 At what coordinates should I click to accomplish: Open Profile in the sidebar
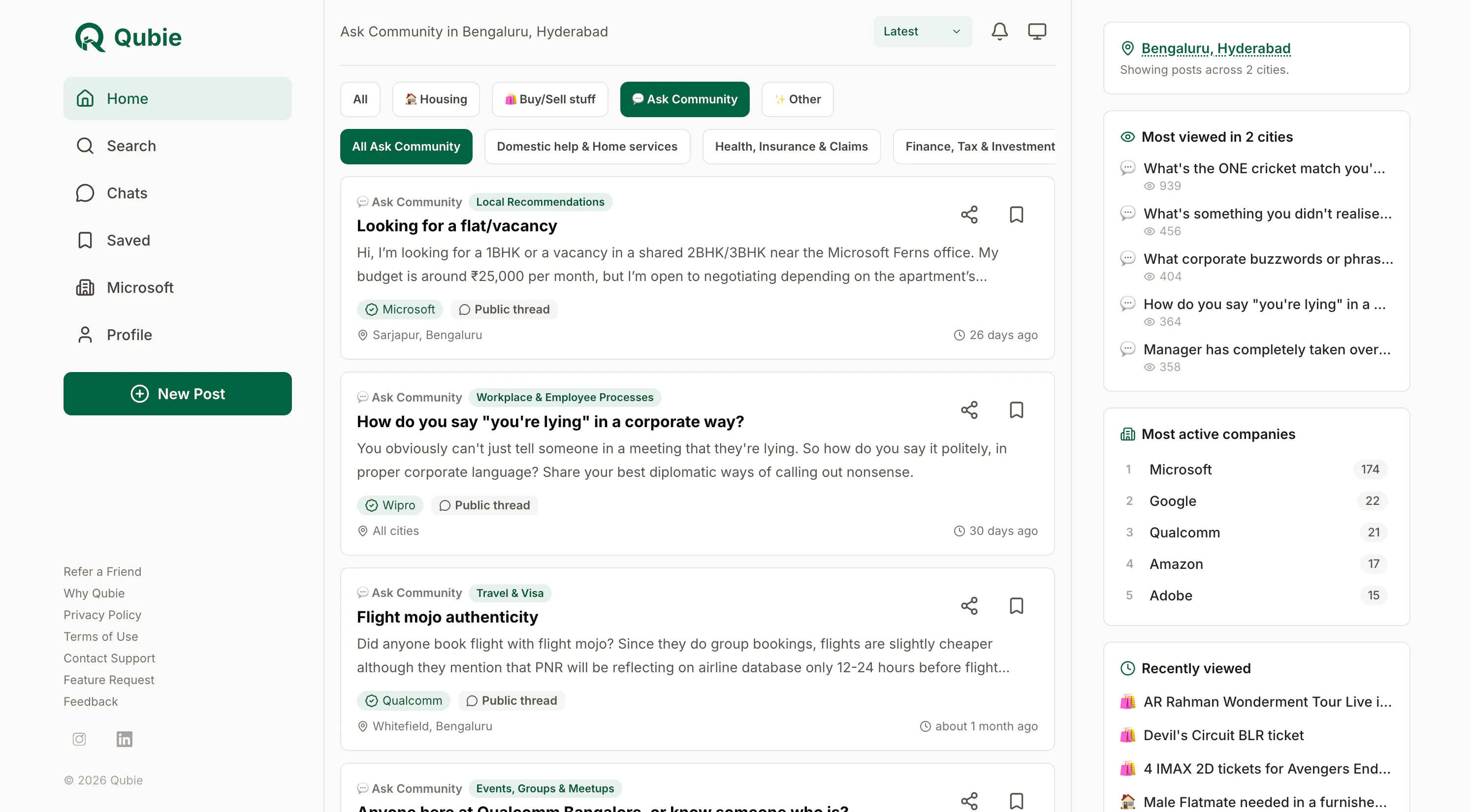pos(178,335)
